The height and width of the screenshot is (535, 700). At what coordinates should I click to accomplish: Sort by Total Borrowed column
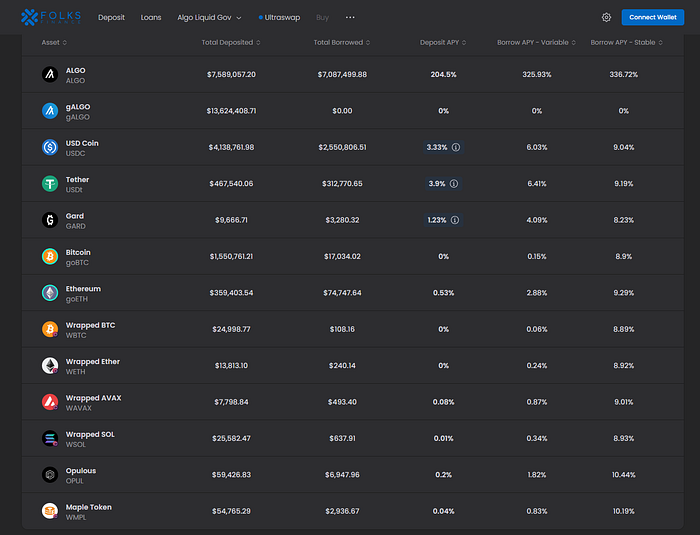(x=342, y=42)
